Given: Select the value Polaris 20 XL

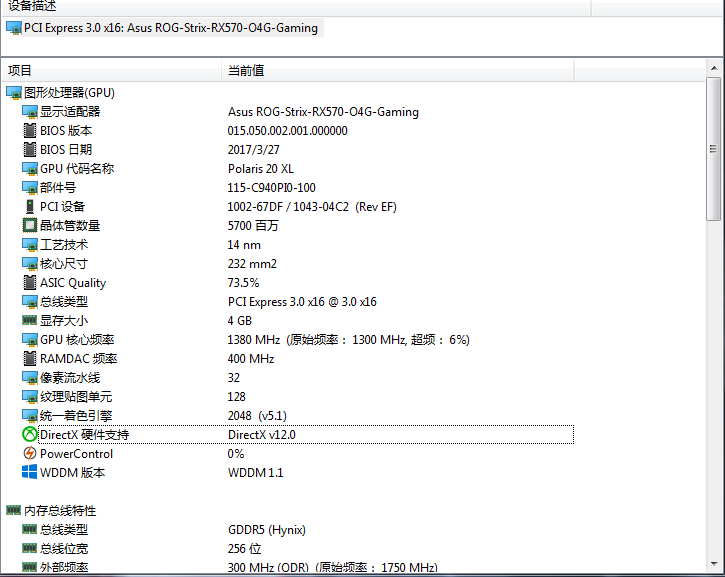Looking at the screenshot, I should [261, 169].
